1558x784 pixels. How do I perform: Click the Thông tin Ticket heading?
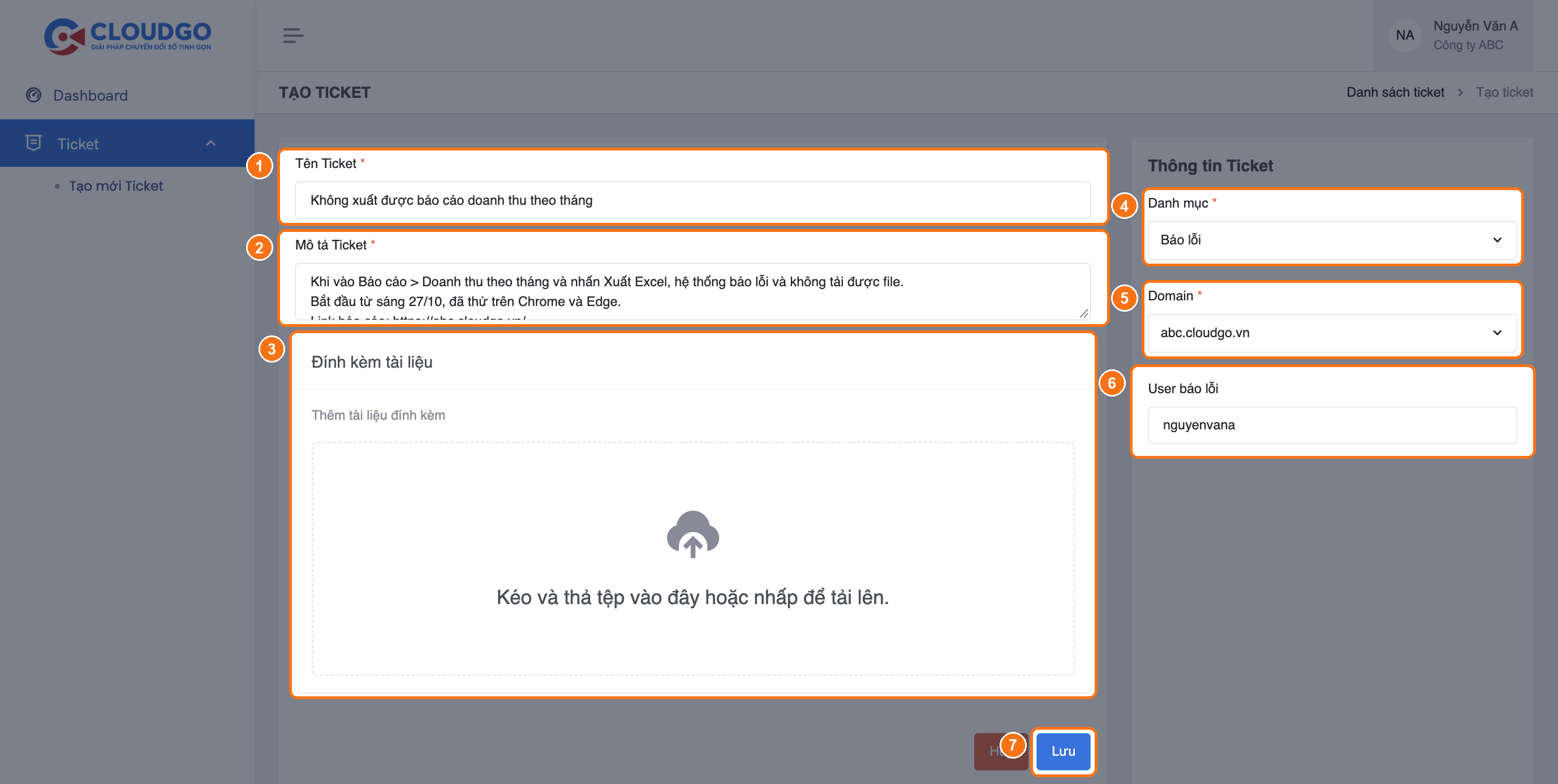point(1210,166)
